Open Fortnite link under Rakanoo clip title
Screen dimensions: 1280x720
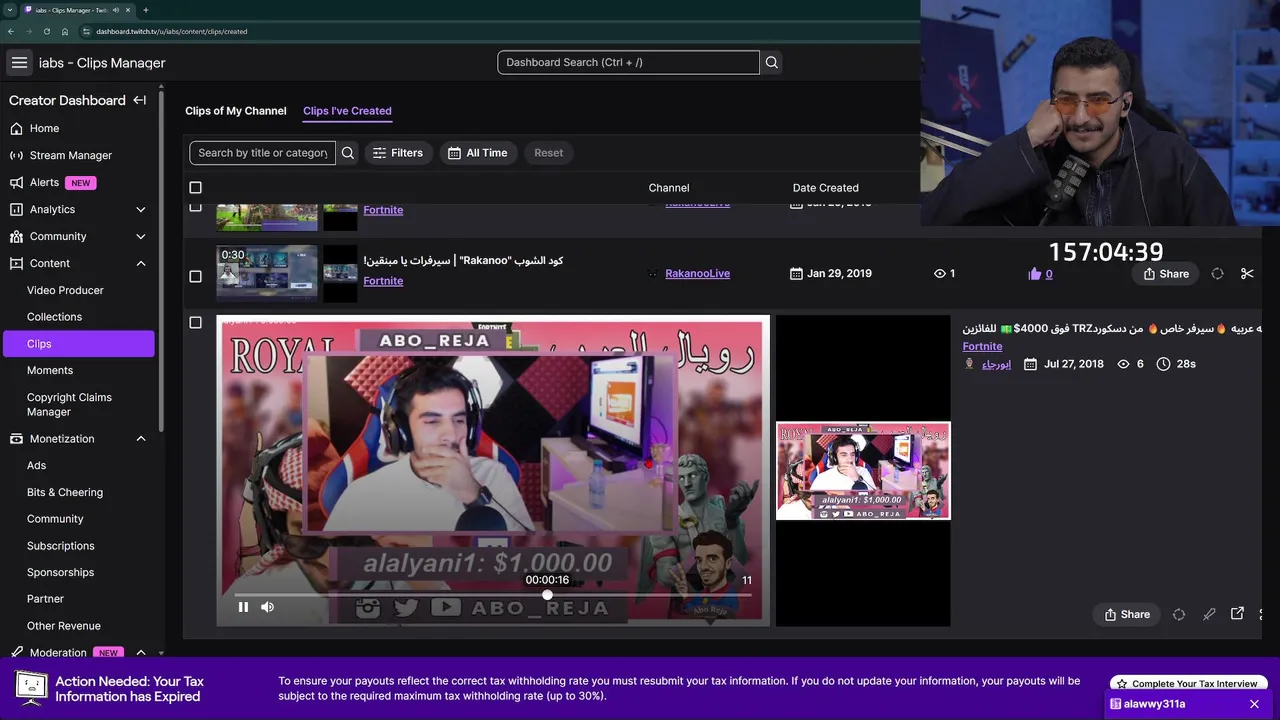pyautogui.click(x=383, y=281)
